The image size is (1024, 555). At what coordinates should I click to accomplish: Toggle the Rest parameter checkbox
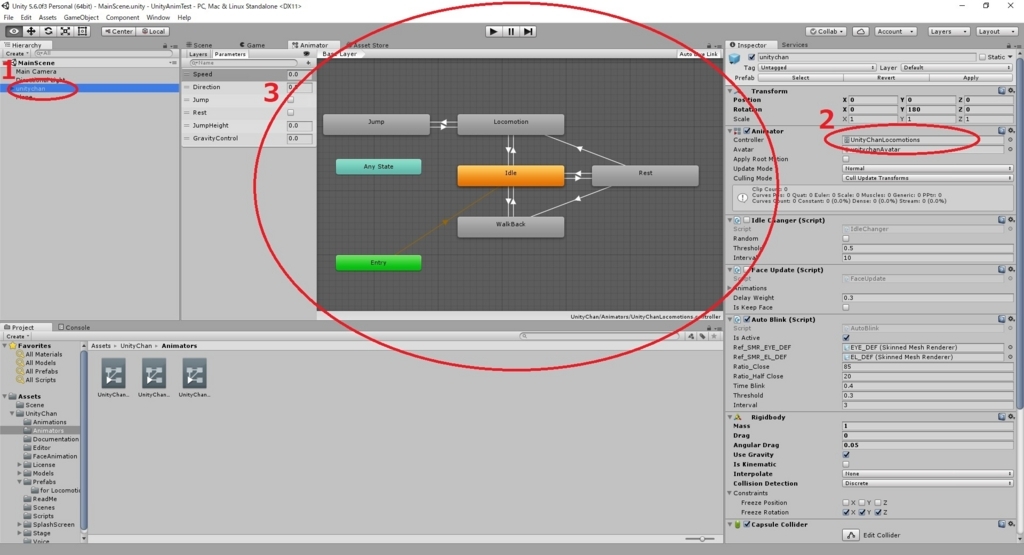tap(291, 112)
